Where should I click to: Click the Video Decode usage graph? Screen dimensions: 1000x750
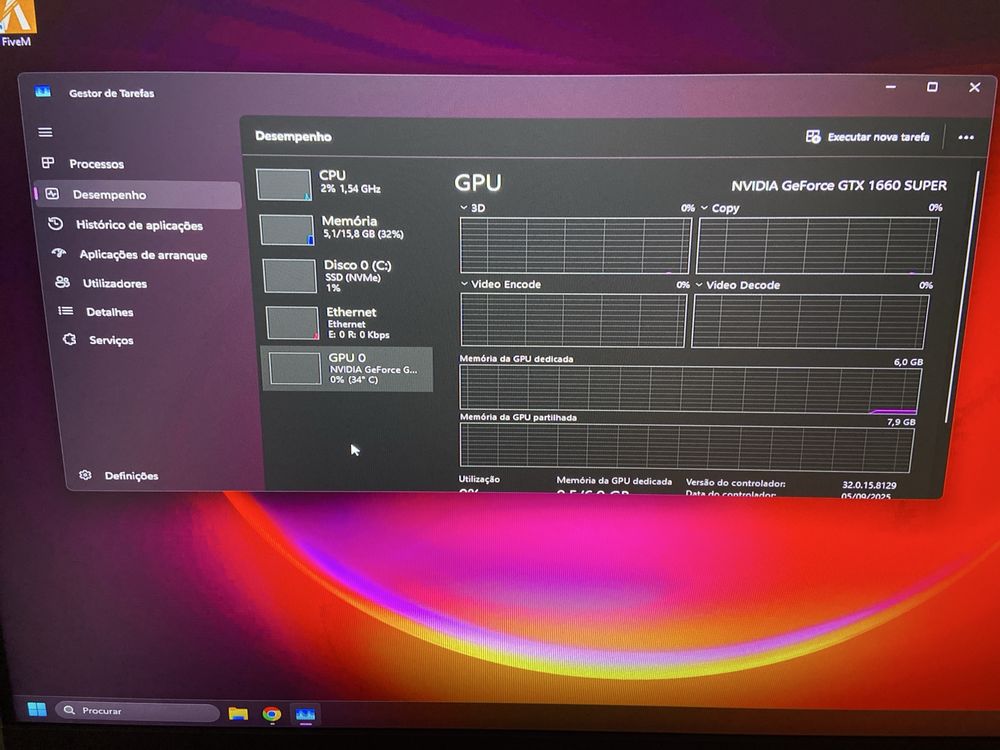pyautogui.click(x=810, y=321)
